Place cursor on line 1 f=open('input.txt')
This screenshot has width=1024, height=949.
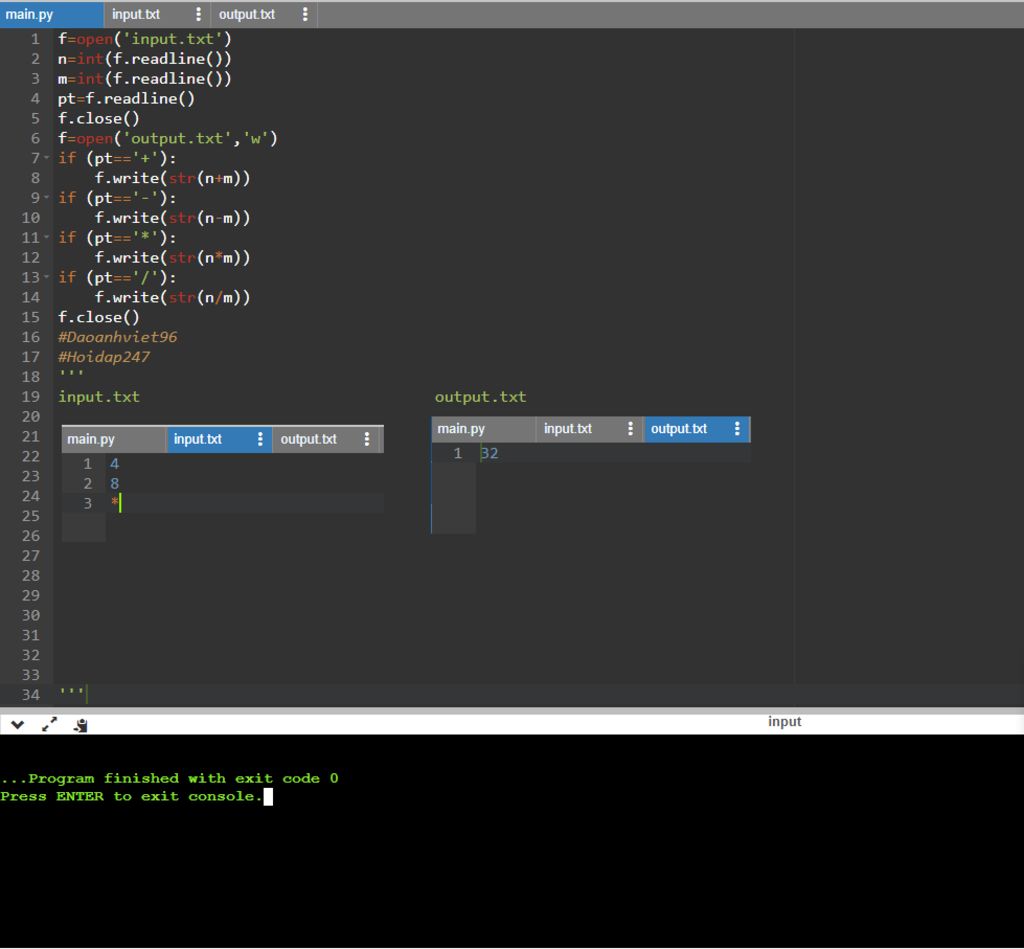tap(144, 39)
